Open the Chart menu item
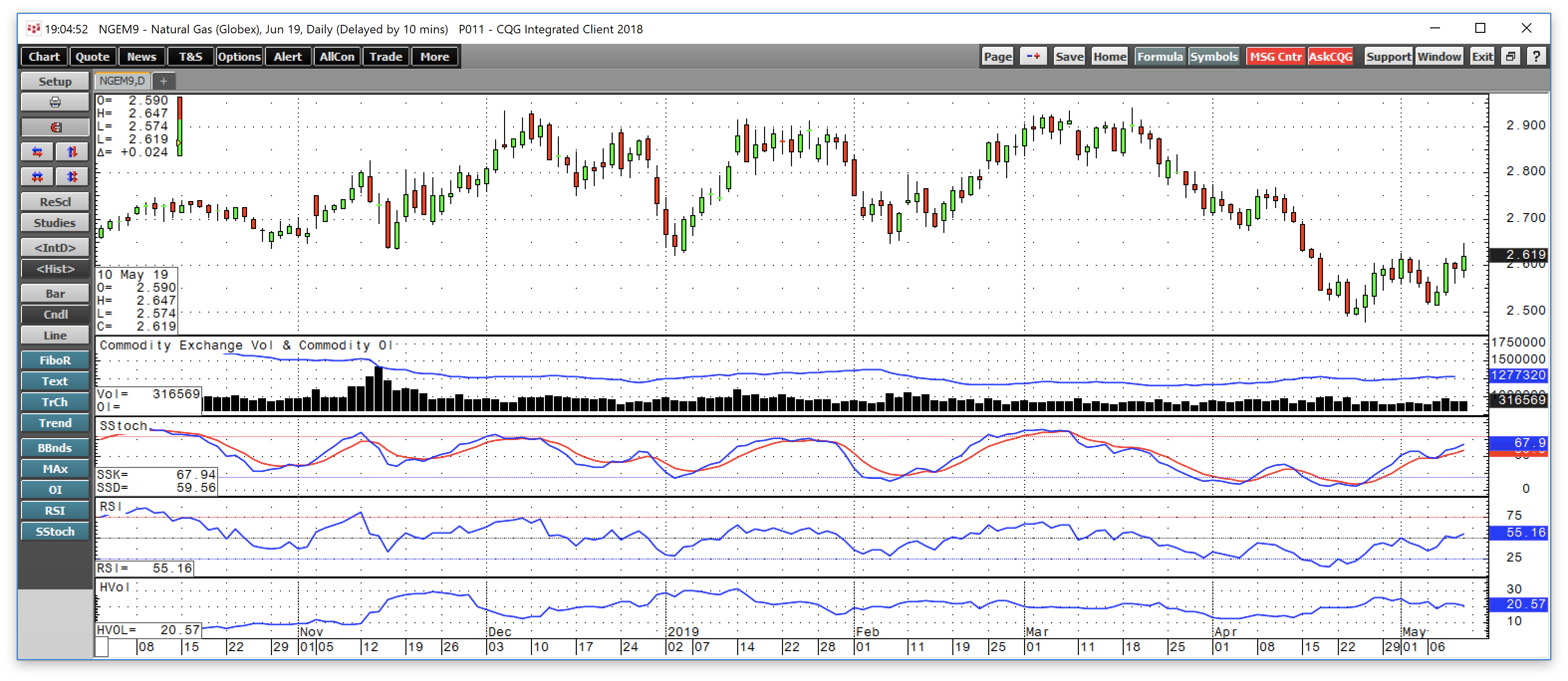 (44, 57)
